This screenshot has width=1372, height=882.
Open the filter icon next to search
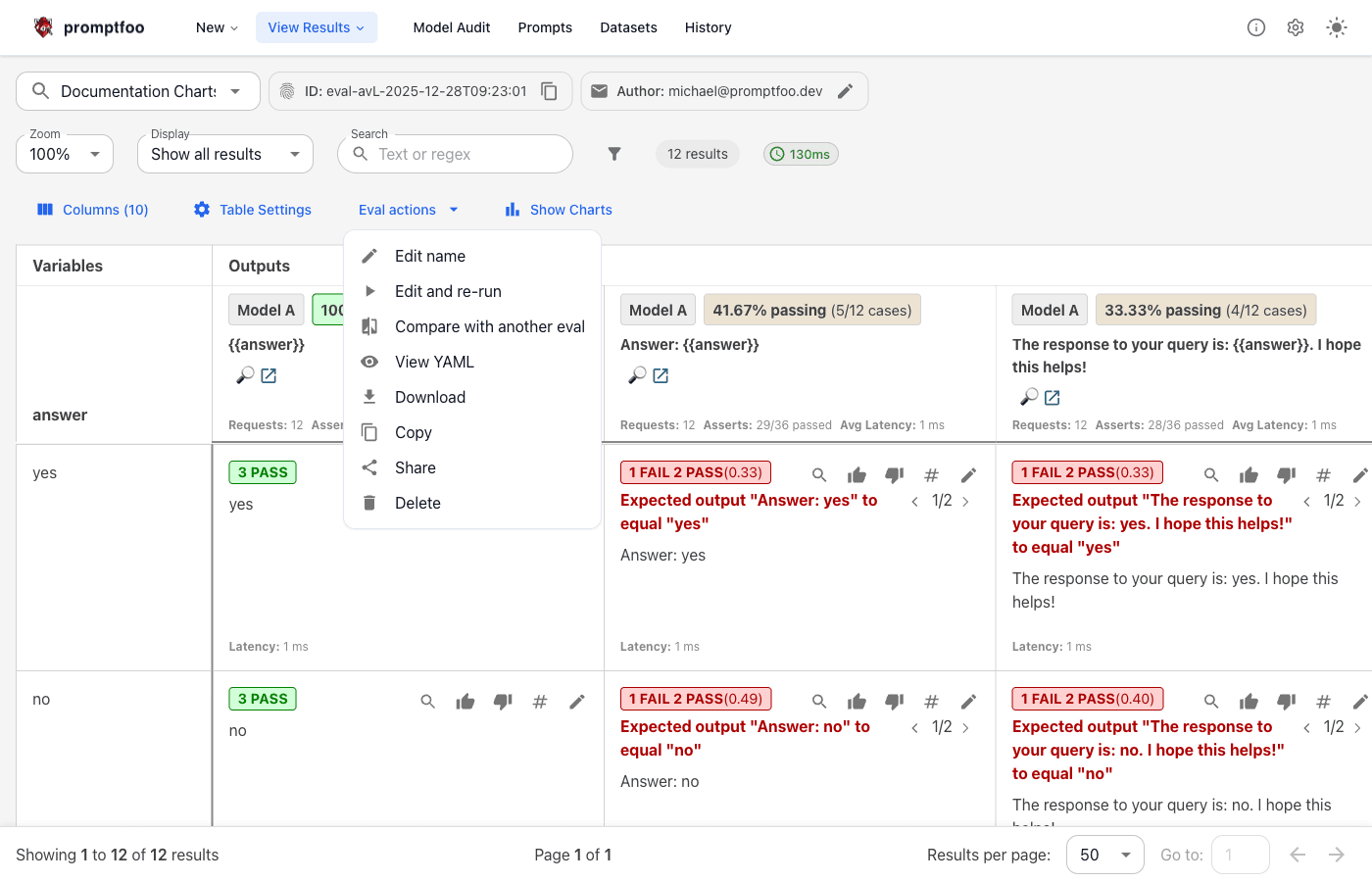pyautogui.click(x=614, y=153)
